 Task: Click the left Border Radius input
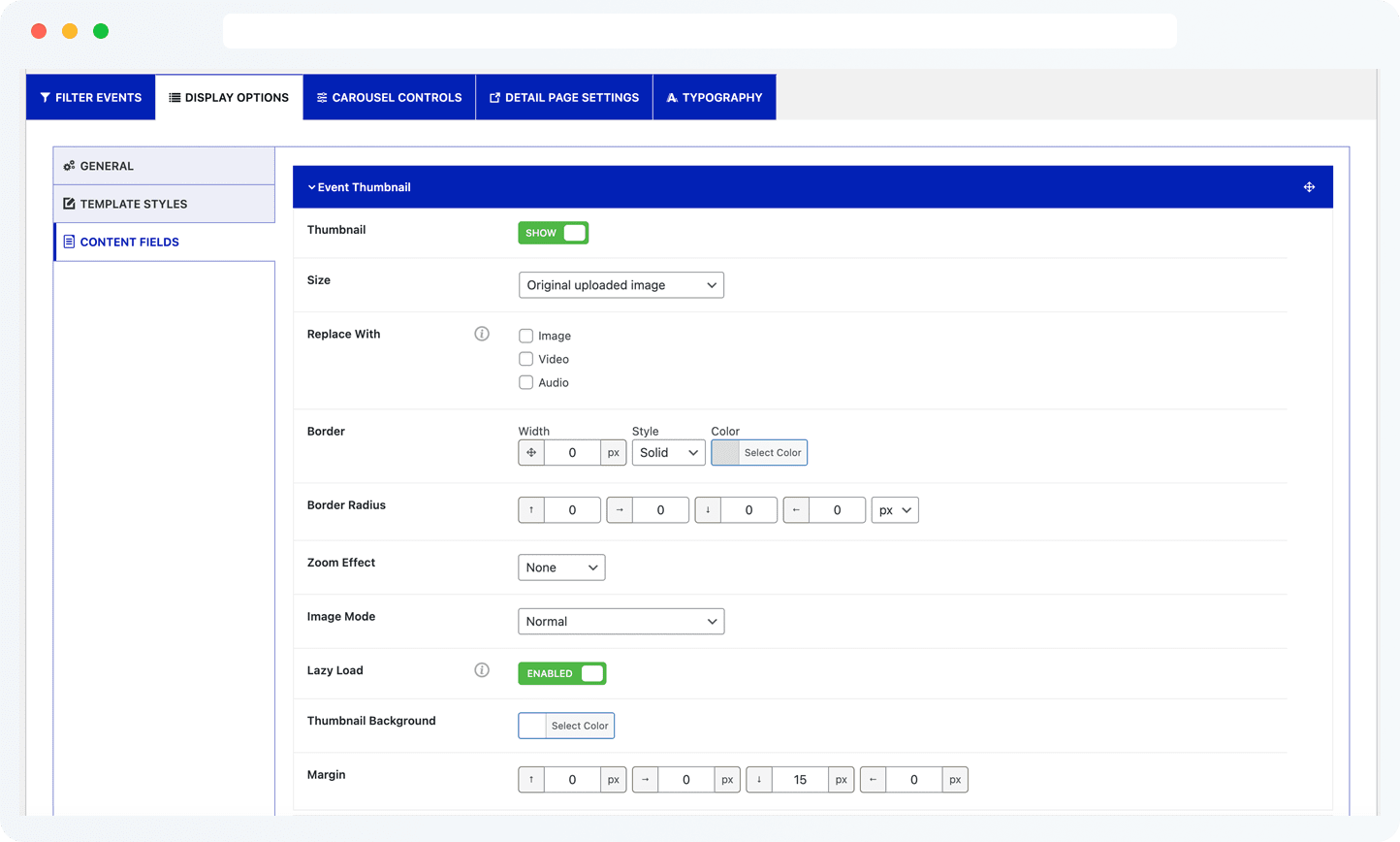[837, 510]
